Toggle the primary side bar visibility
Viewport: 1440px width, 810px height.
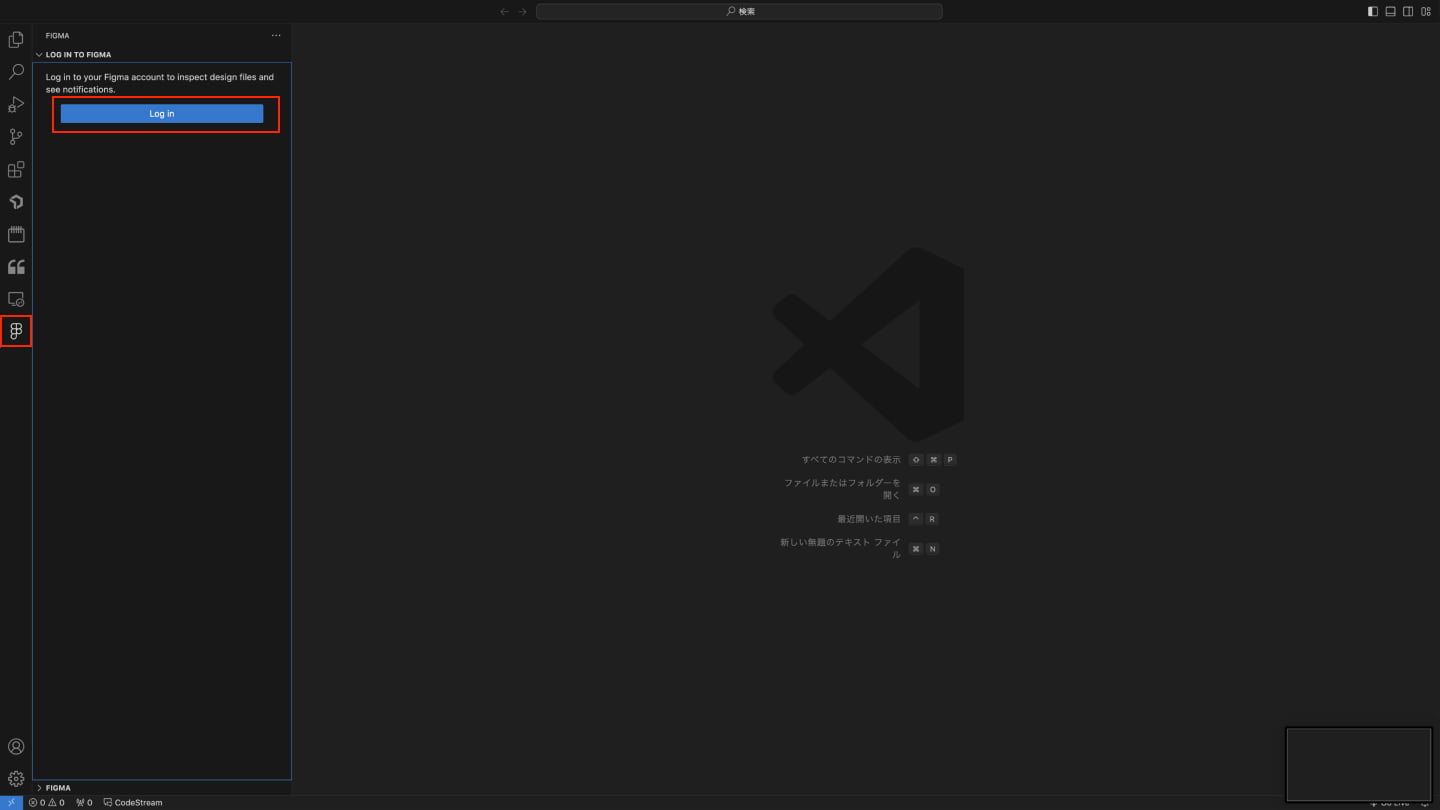coord(1373,12)
